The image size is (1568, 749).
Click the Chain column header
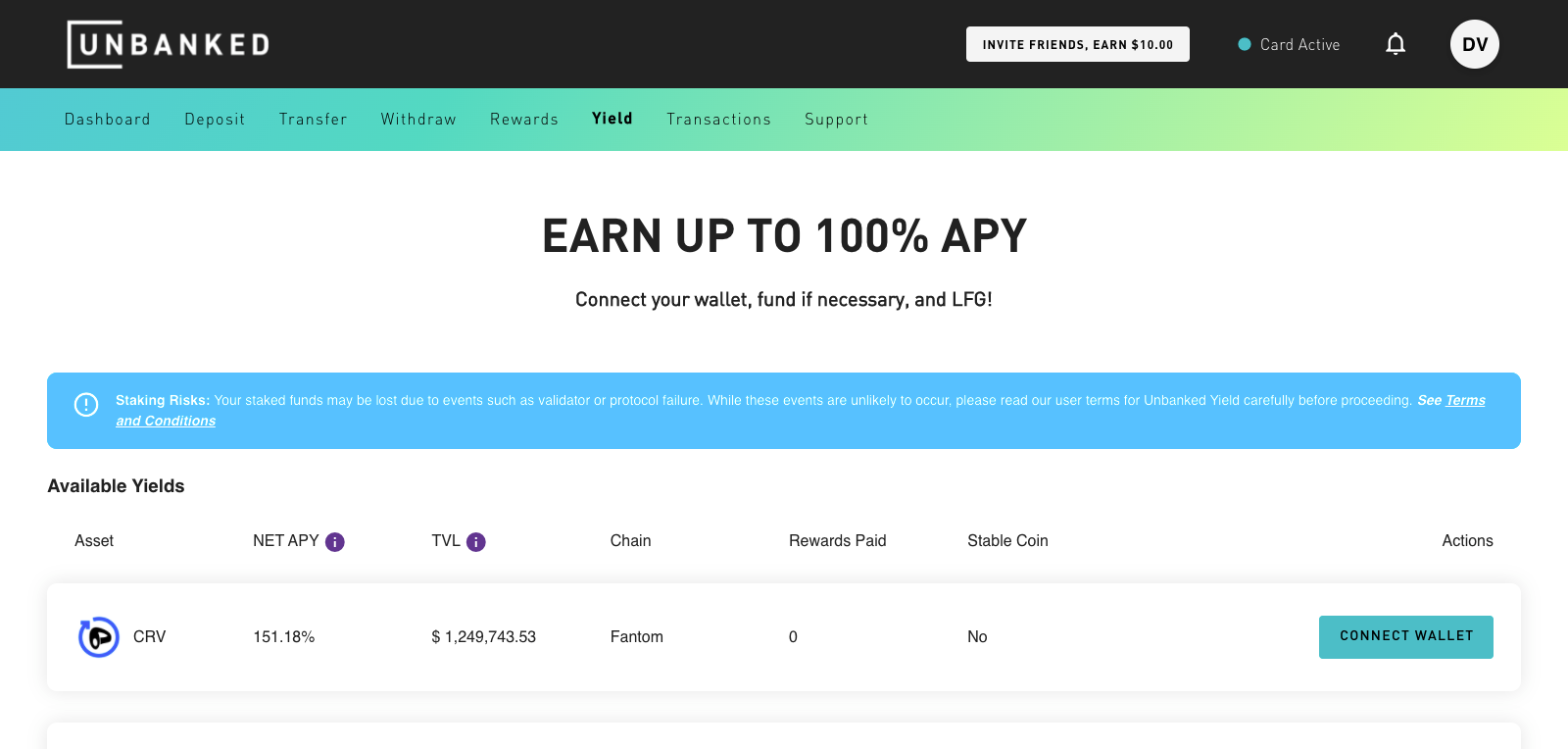631,541
